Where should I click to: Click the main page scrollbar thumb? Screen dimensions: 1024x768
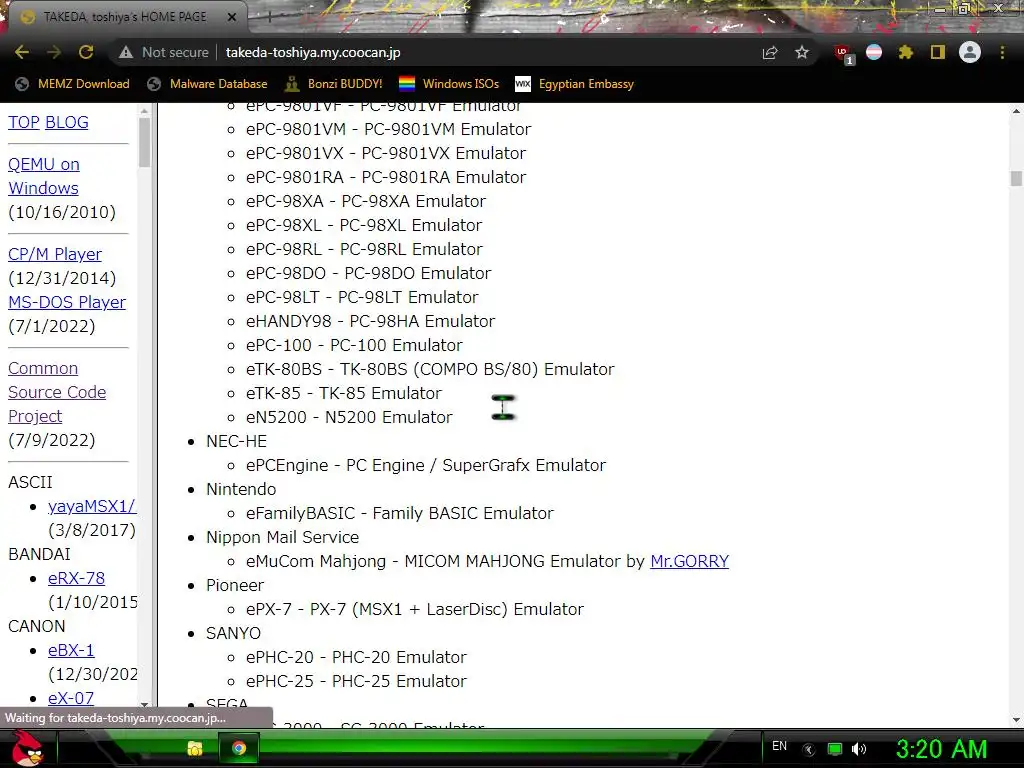click(x=1016, y=178)
